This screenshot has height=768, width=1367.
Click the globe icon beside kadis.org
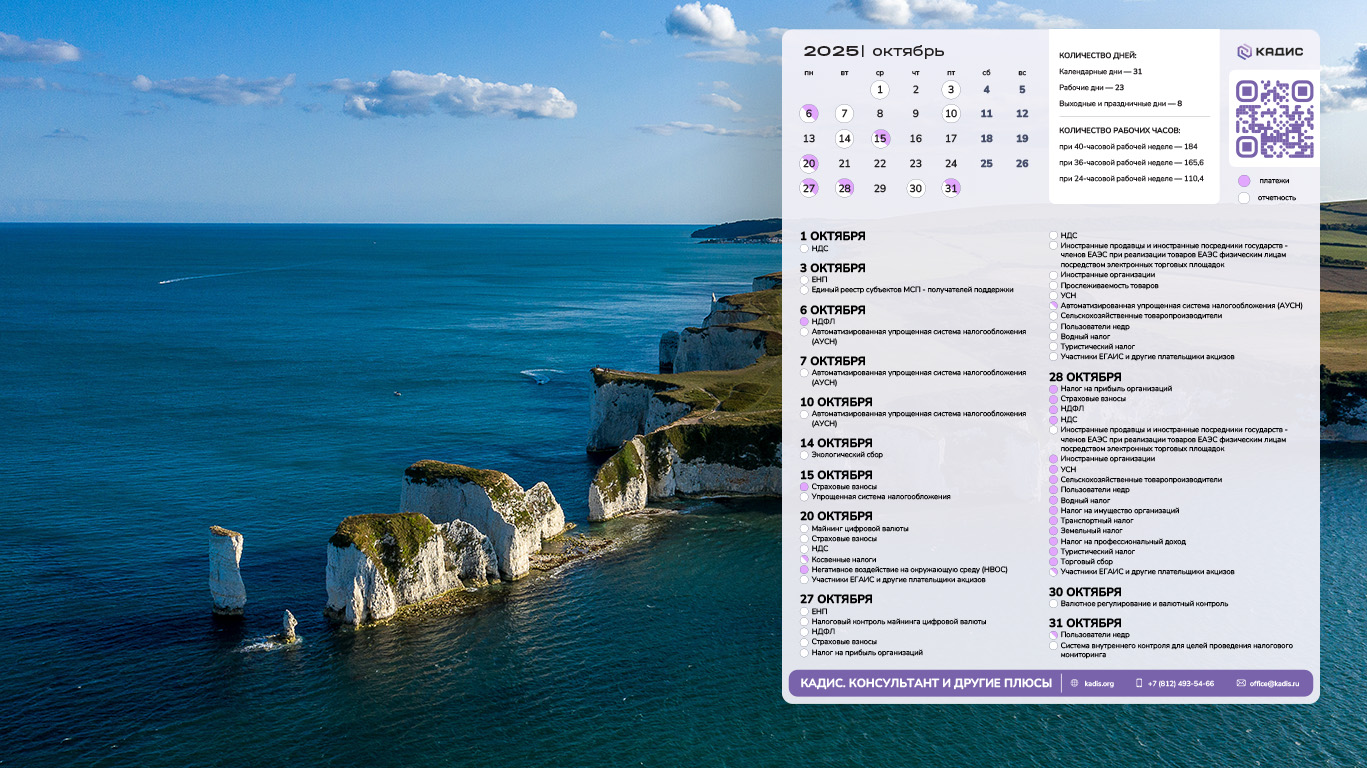1075,683
